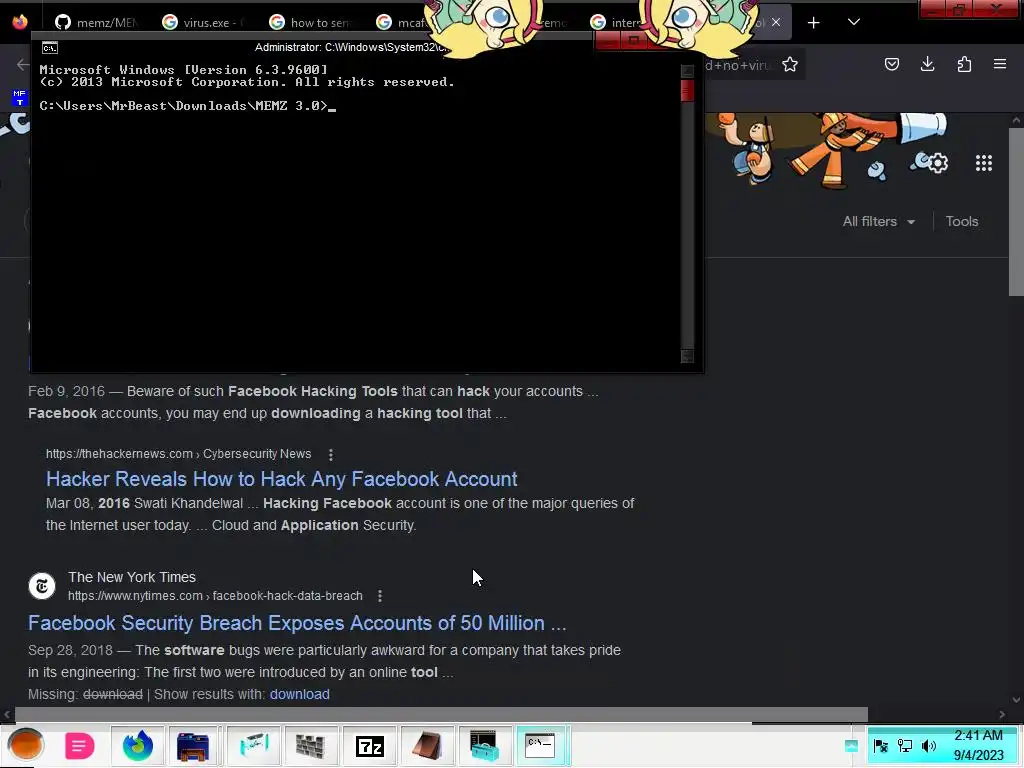Click the Action Center flag tray icon

pos(880,746)
